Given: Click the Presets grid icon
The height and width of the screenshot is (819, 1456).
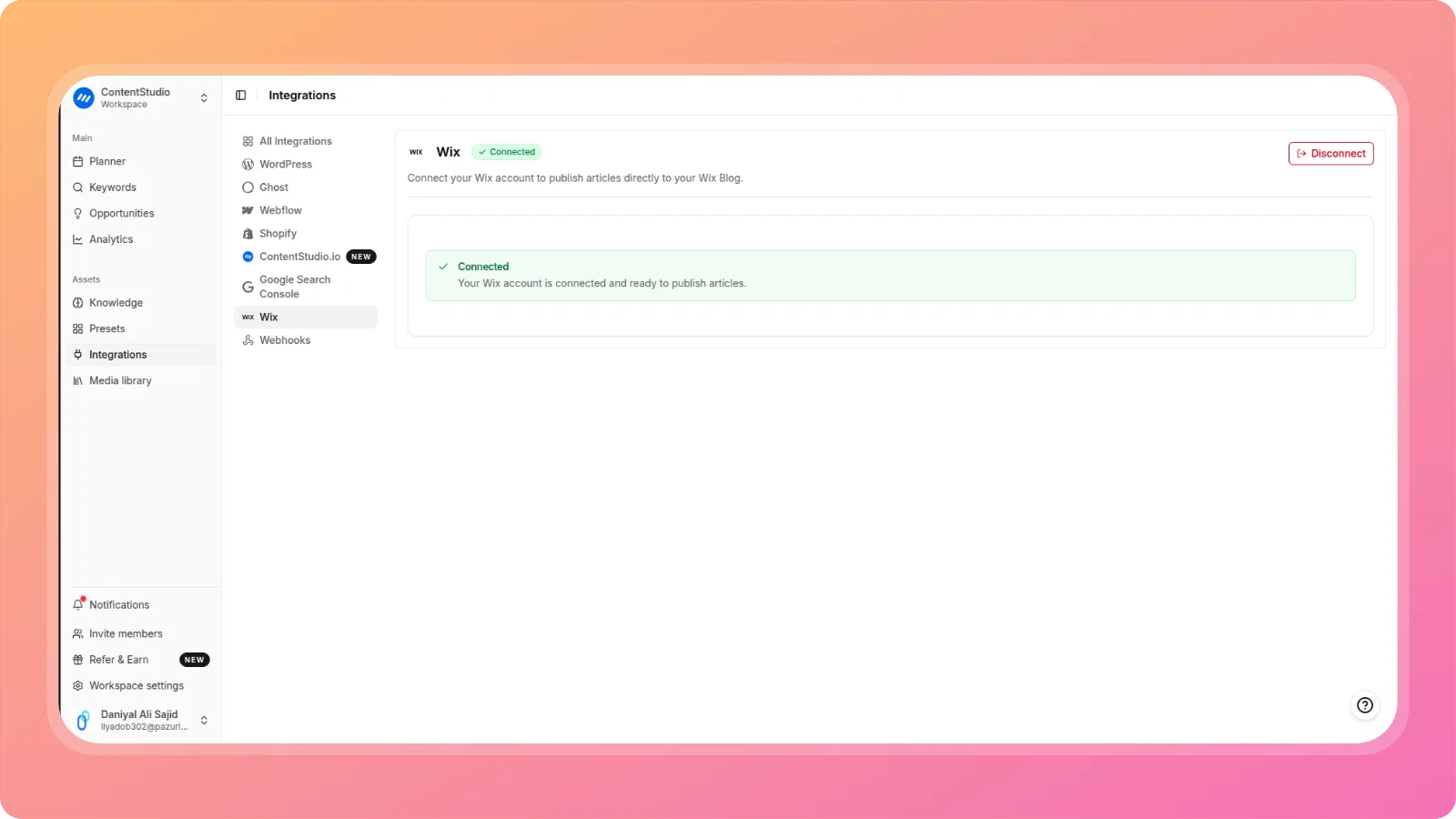Looking at the screenshot, I should pyautogui.click(x=78, y=329).
